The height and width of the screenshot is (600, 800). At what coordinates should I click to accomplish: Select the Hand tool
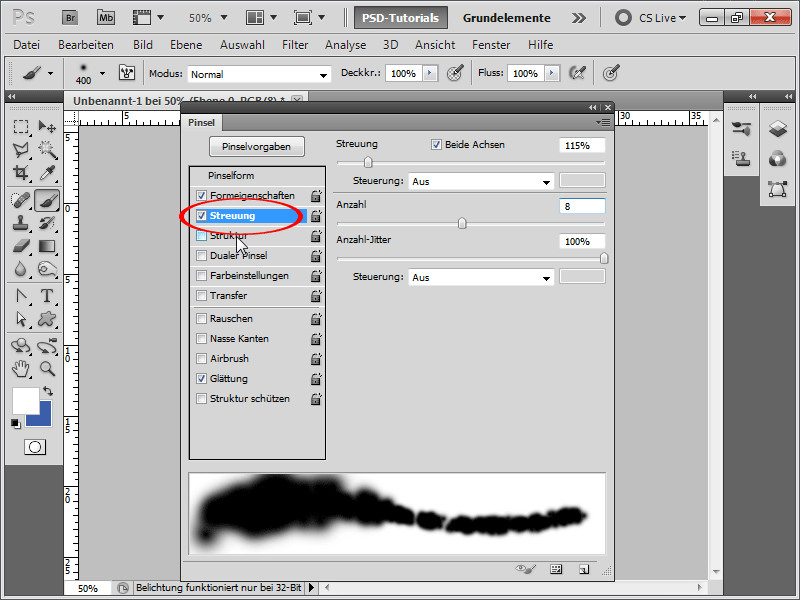(21, 369)
